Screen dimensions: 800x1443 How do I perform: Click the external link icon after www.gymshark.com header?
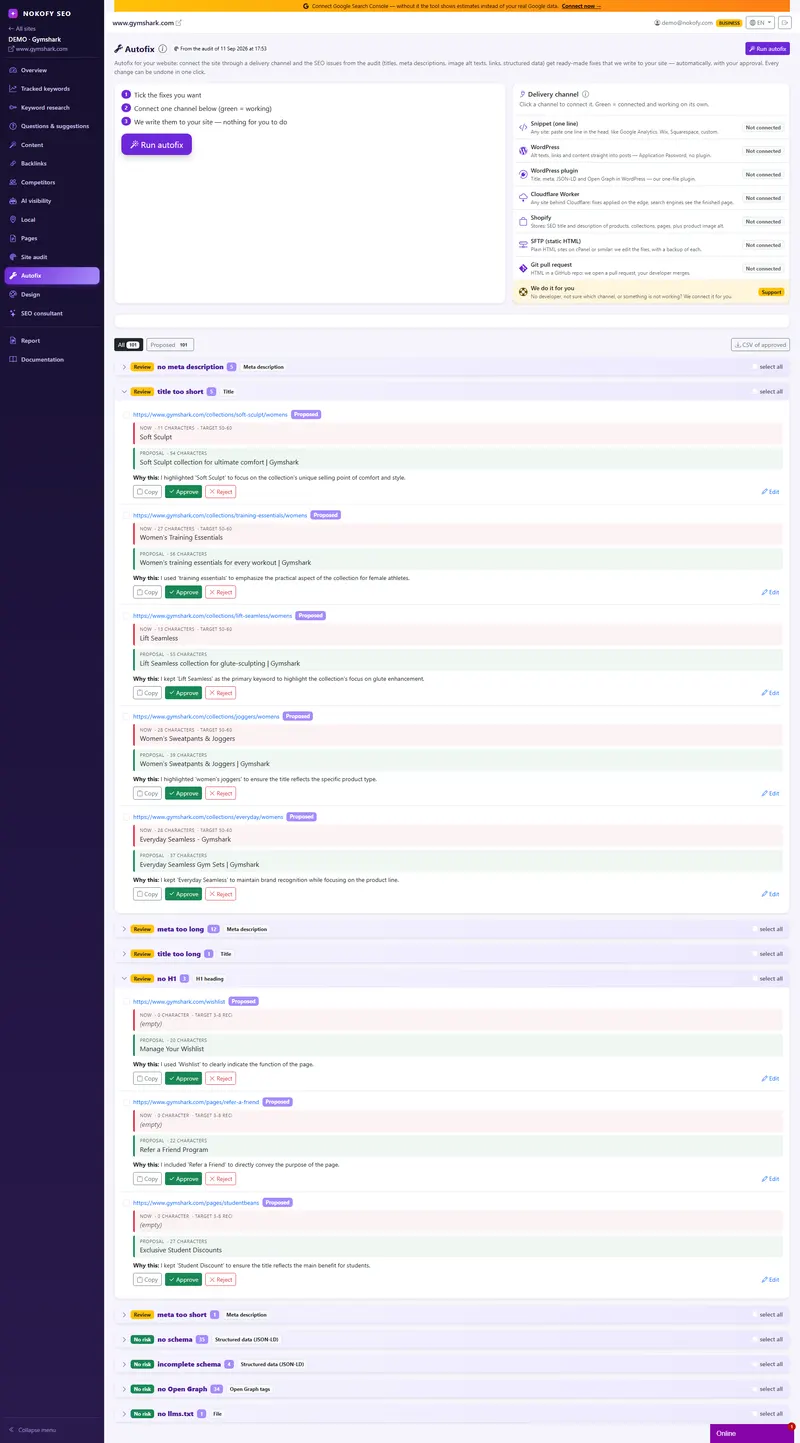179,22
